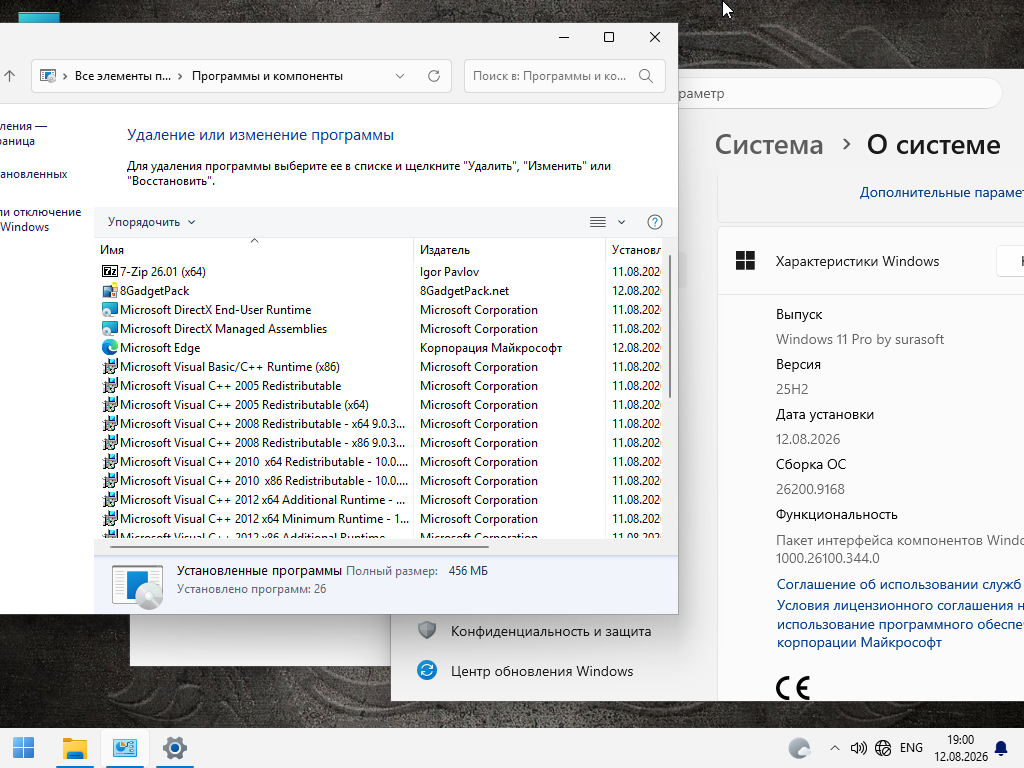
Task: Open Дополнительные параметры link in Settings
Action: (941, 192)
